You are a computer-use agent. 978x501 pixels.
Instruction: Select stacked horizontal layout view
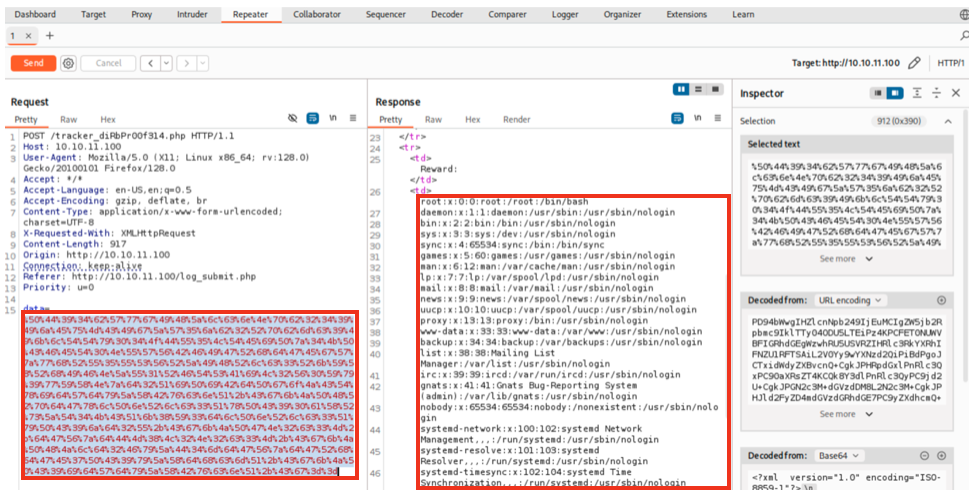698,89
